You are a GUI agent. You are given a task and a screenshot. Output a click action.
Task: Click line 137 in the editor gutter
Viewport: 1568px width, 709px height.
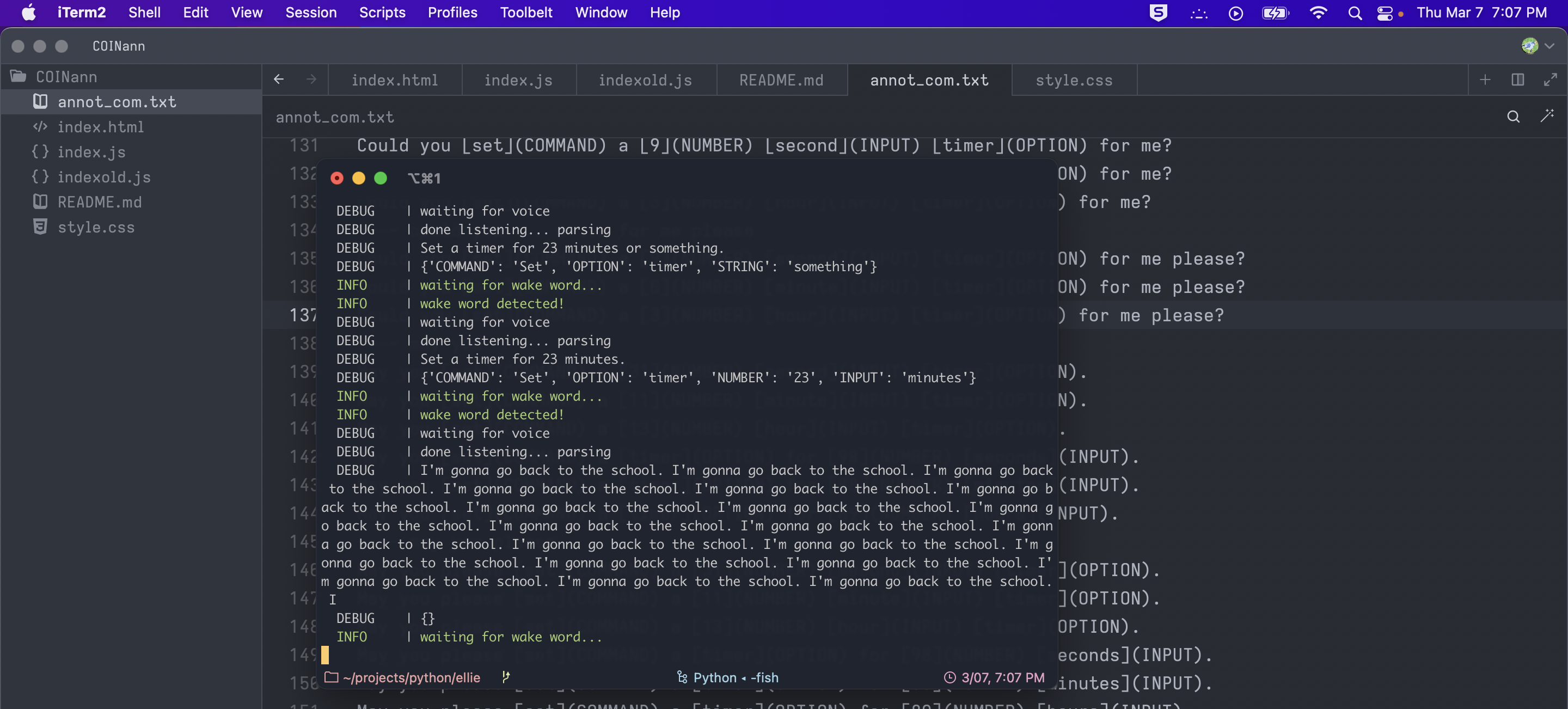(x=303, y=315)
